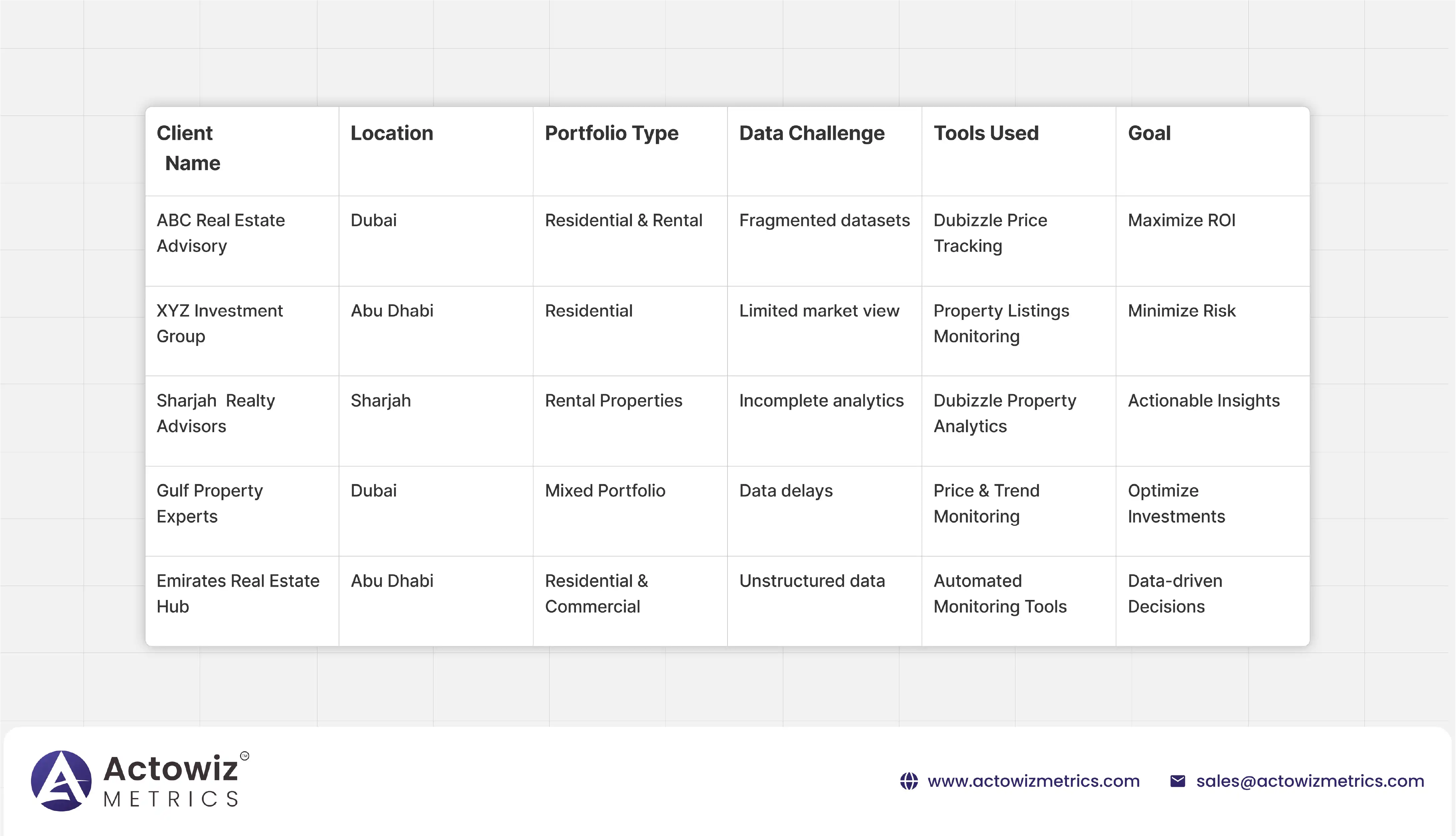Select the Sharjah Realty Advisors cell
This screenshot has height=836, width=1456.
coord(216,414)
